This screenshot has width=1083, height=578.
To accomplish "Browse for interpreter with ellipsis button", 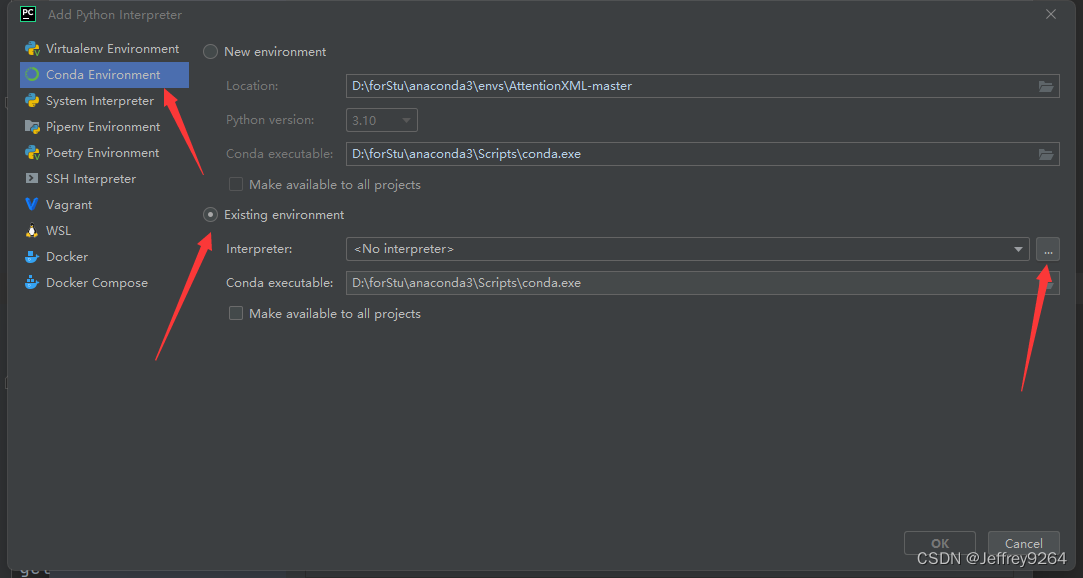I will pos(1048,249).
